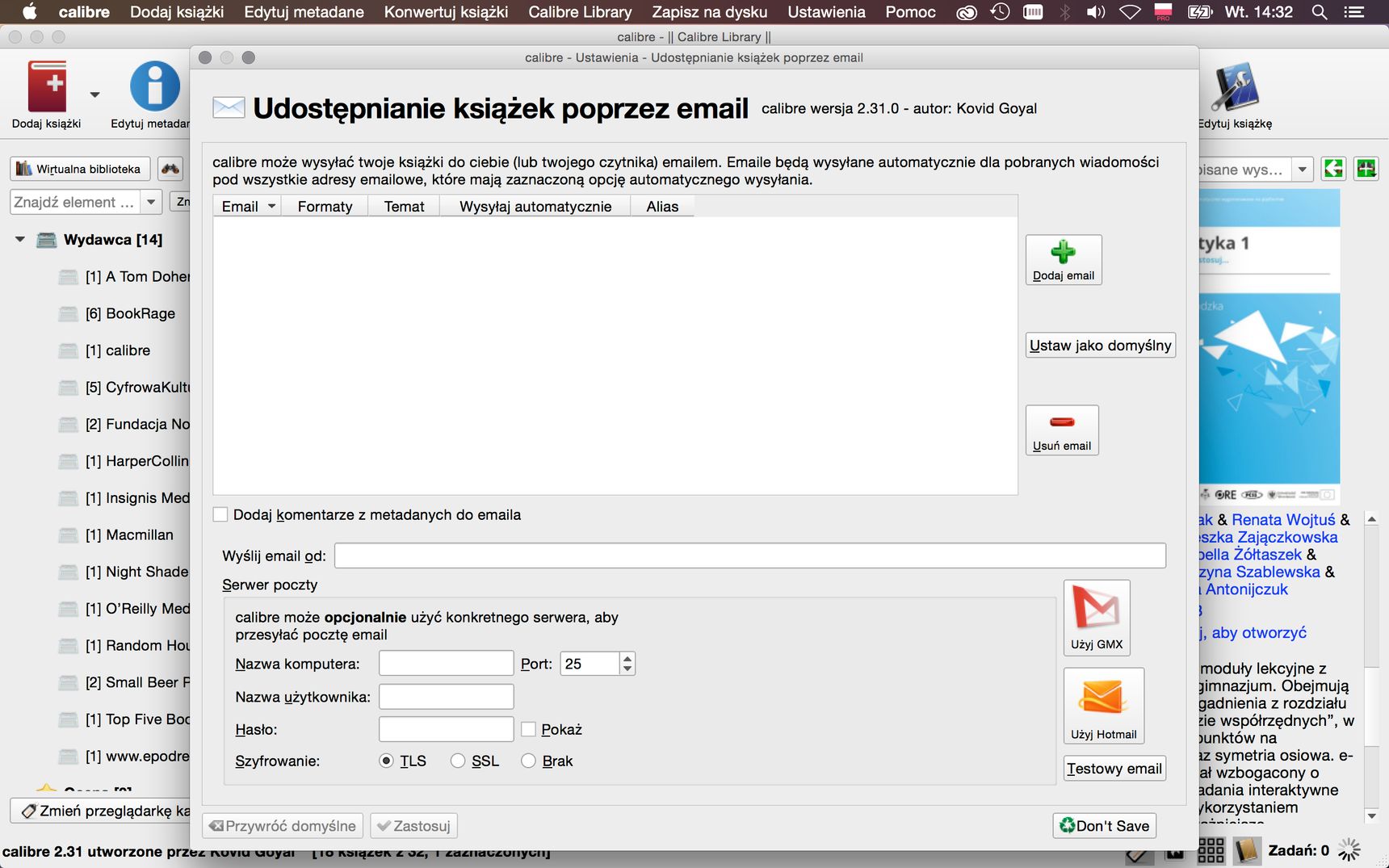
Task: Open the Calibre Library menu
Action: 580,12
